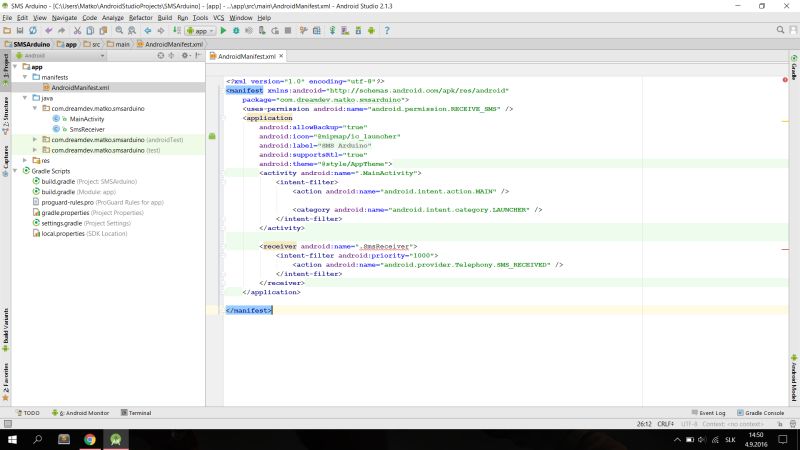Click the Undo toolbar icon
The image size is (800, 450).
click(x=48, y=31)
